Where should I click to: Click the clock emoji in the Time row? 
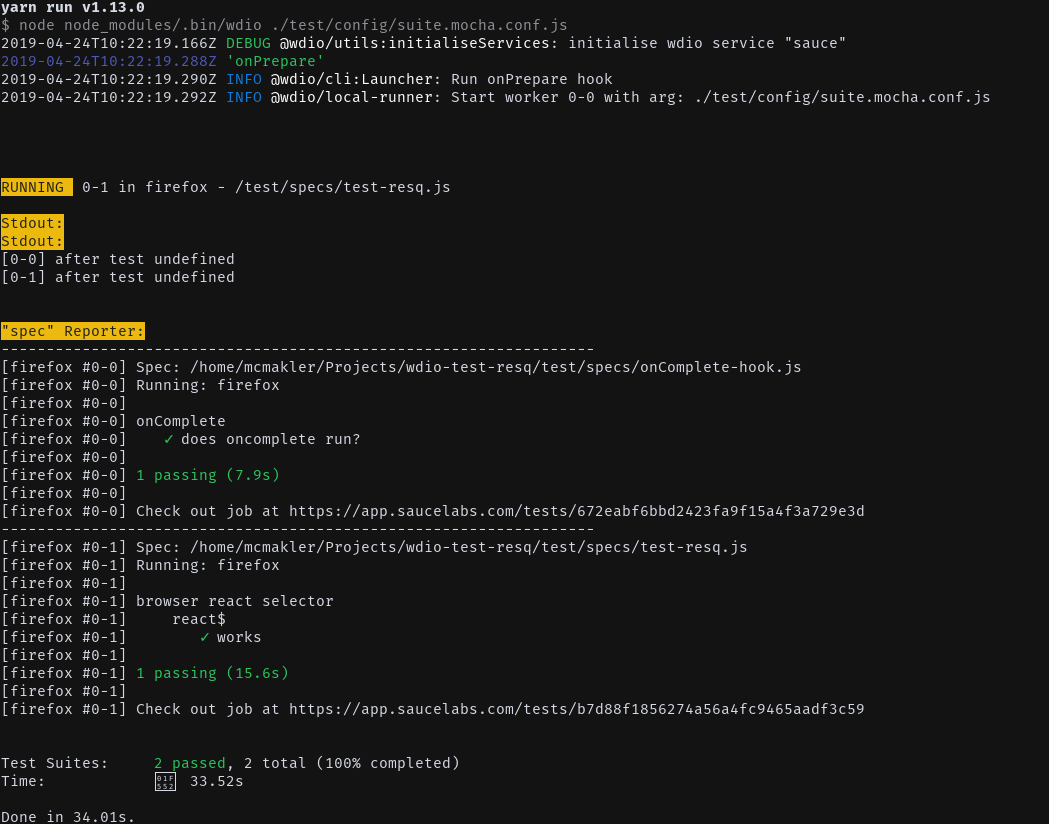[x=164, y=781]
